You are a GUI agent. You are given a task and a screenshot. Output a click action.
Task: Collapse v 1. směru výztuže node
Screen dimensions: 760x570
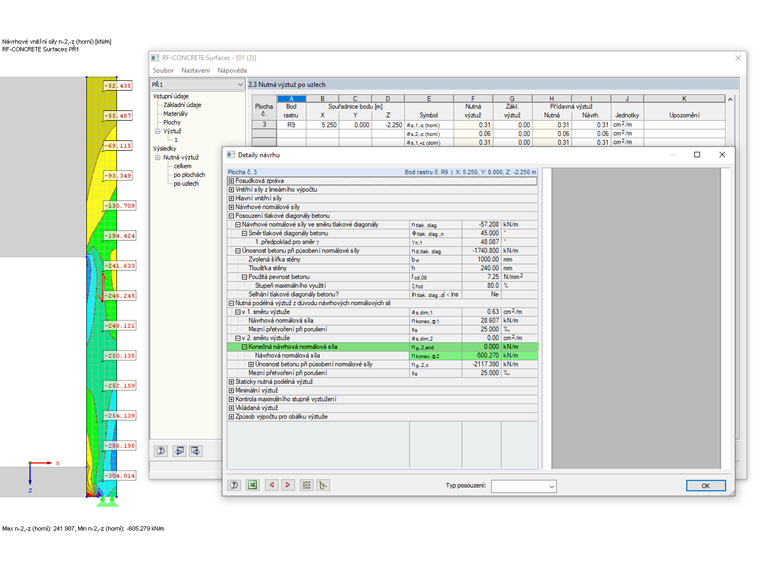[x=238, y=312]
